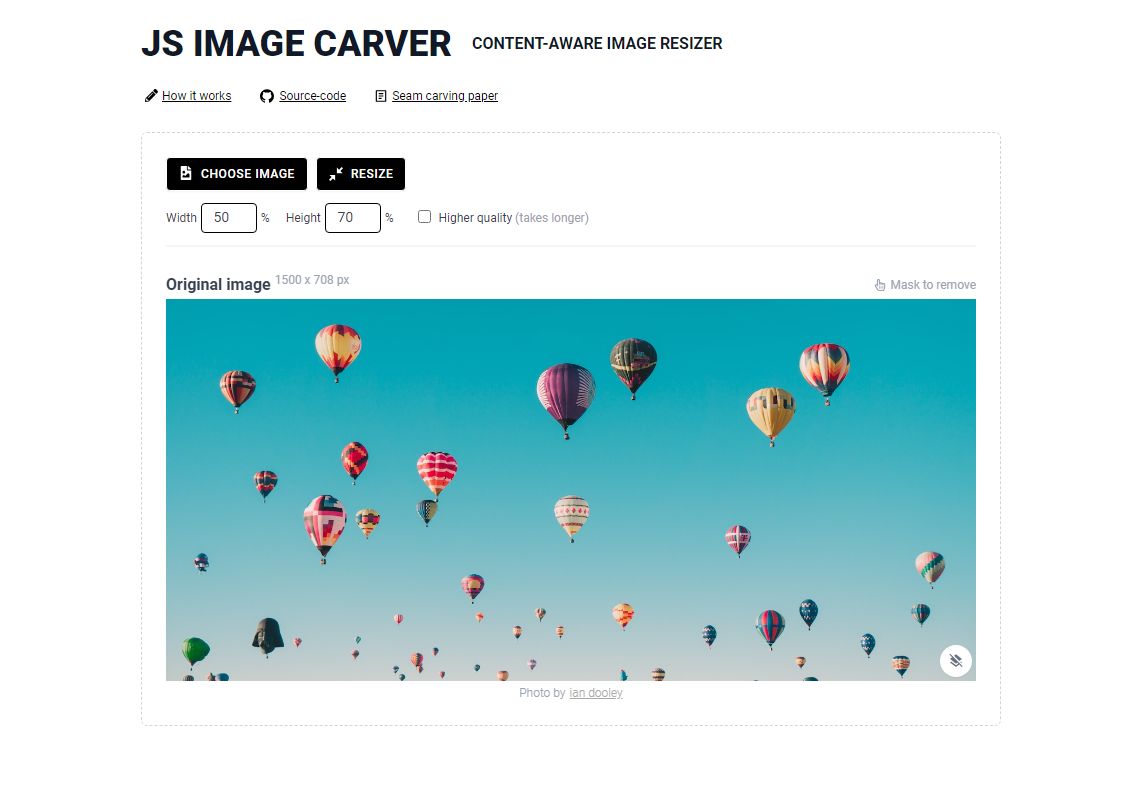Click the shrink arrows icon in Resize button
1142x791 pixels.
click(336, 174)
